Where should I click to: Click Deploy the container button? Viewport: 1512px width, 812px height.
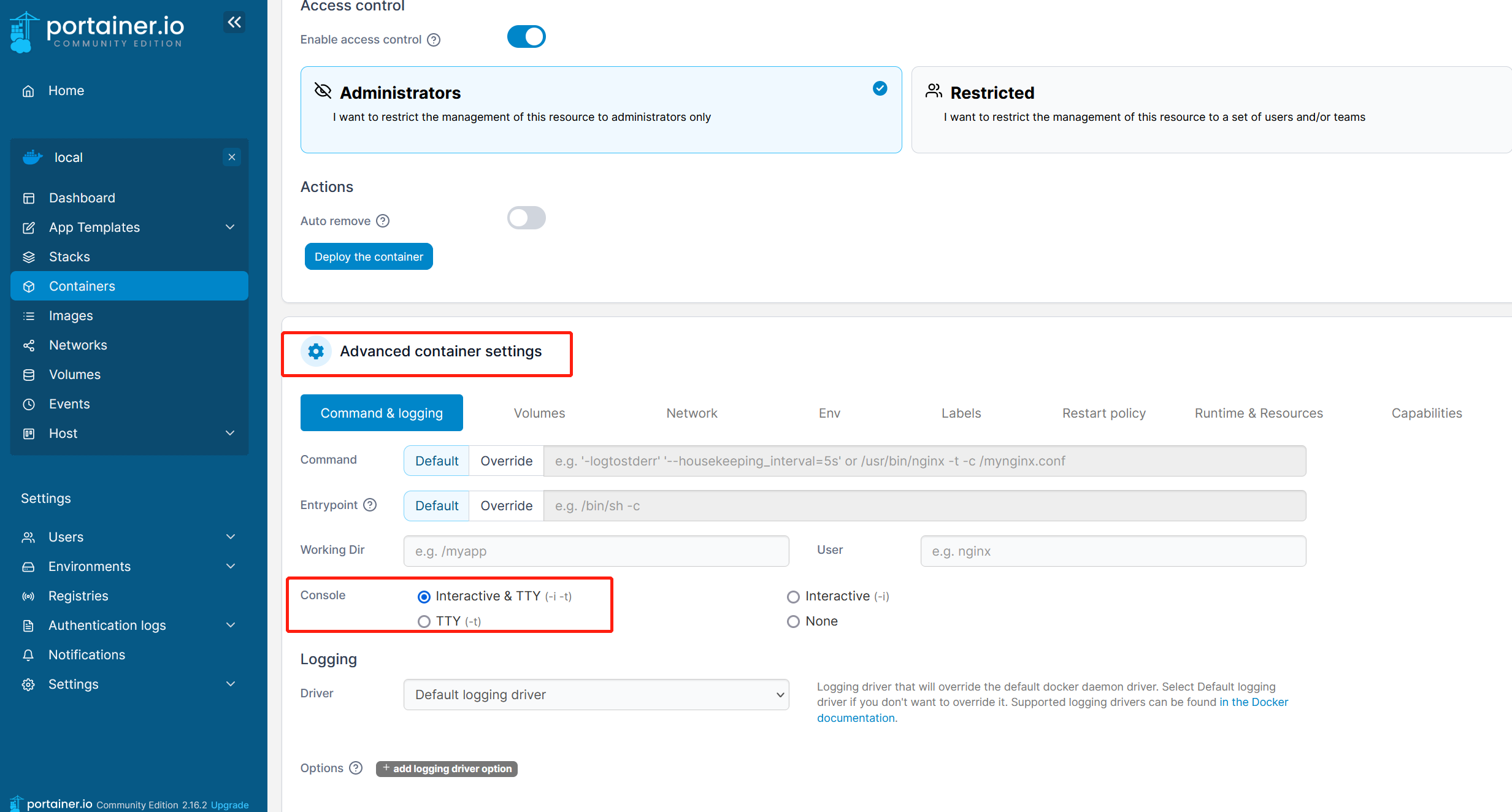[369, 256]
